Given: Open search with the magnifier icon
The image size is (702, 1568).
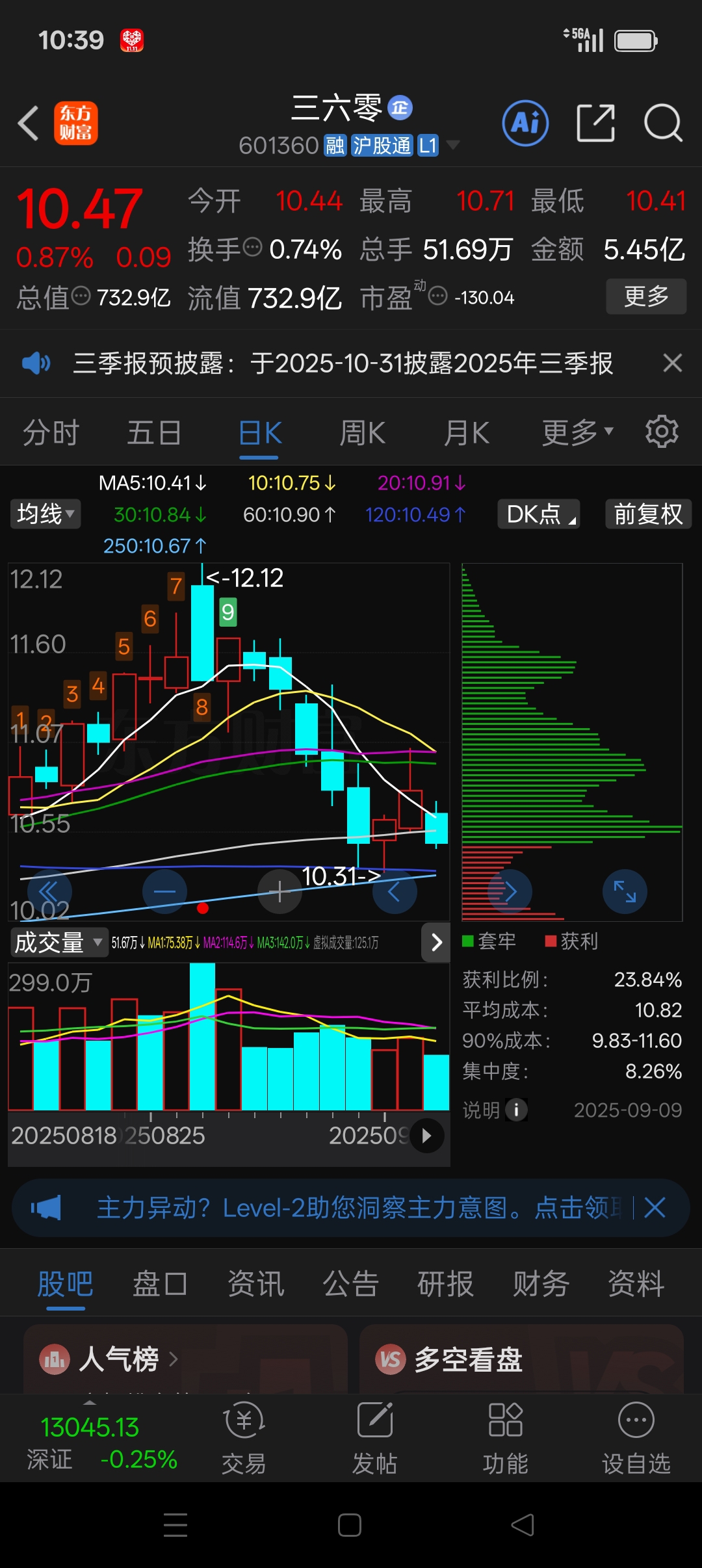Looking at the screenshot, I should (663, 123).
